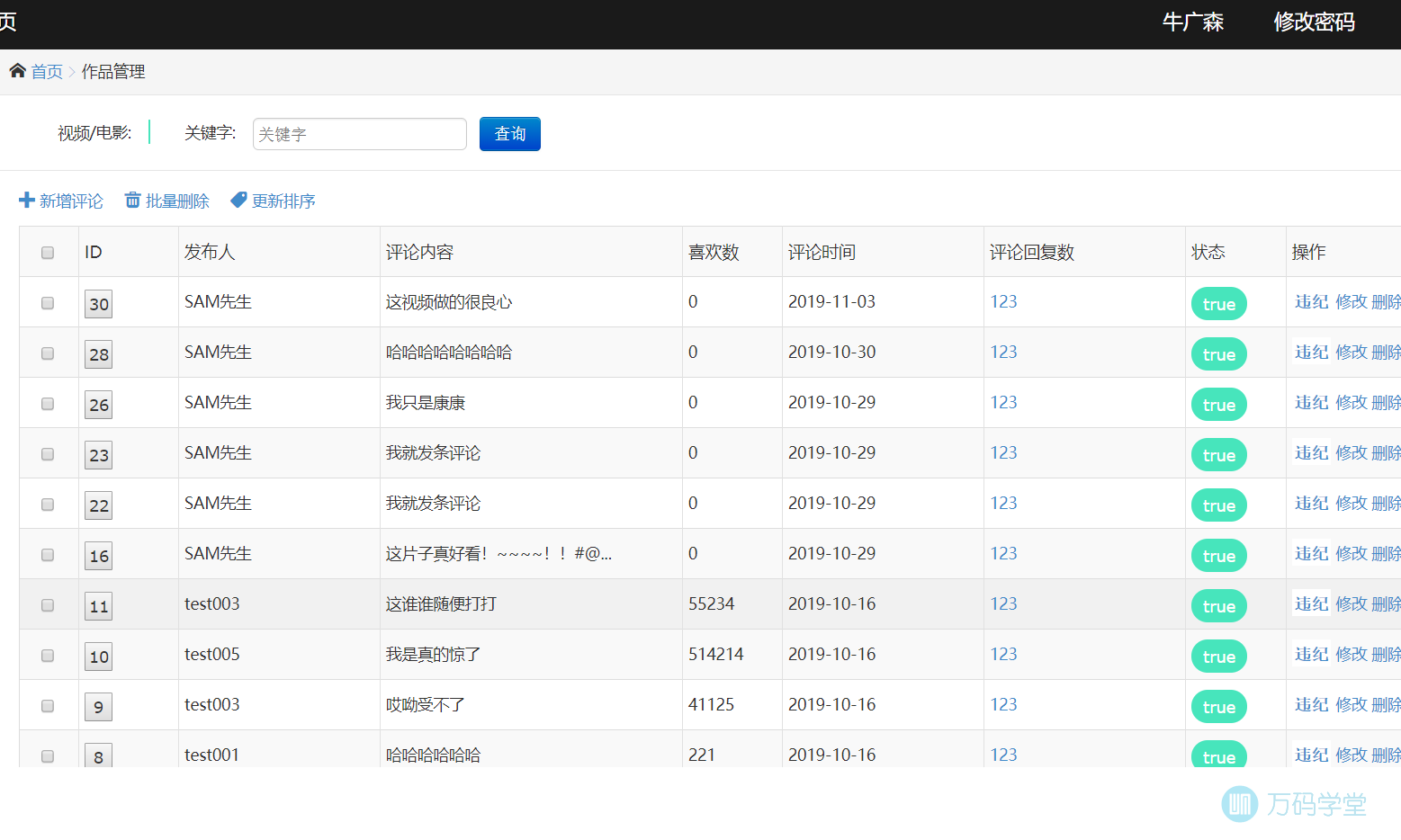Click the home icon in breadcrumb

click(17, 71)
